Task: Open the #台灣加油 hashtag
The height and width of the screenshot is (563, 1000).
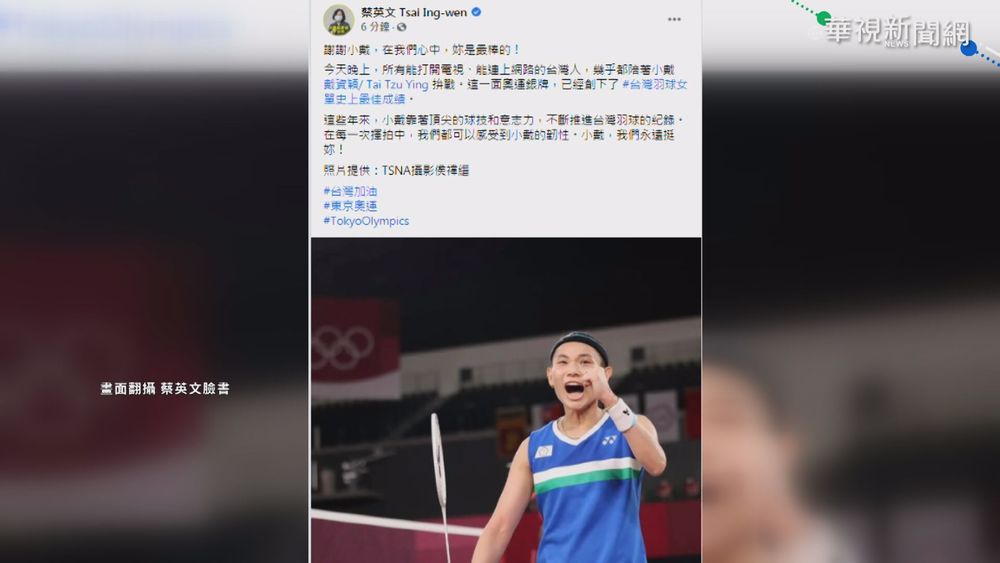Action: [350, 191]
